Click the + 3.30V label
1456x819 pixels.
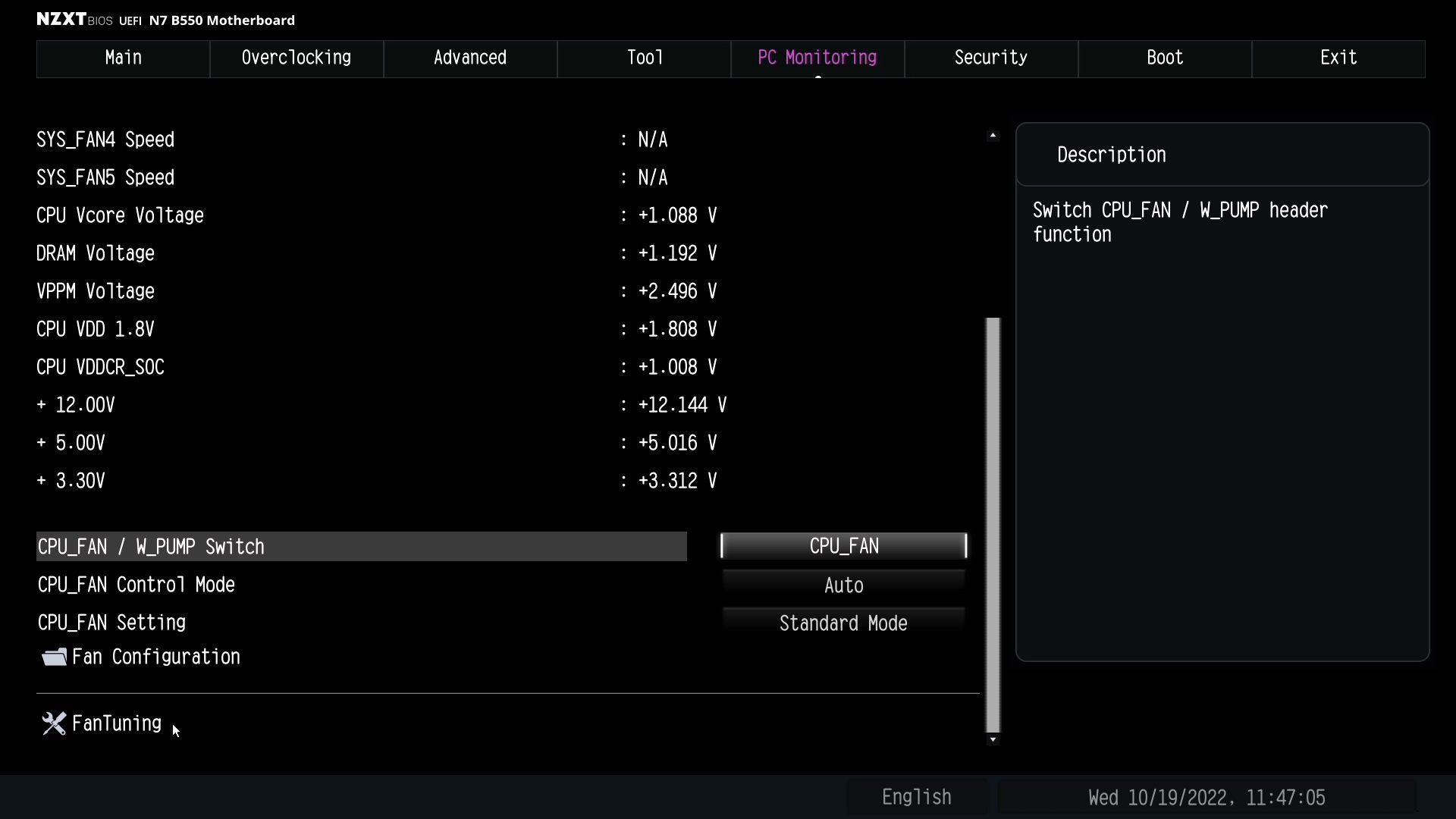pos(71,481)
